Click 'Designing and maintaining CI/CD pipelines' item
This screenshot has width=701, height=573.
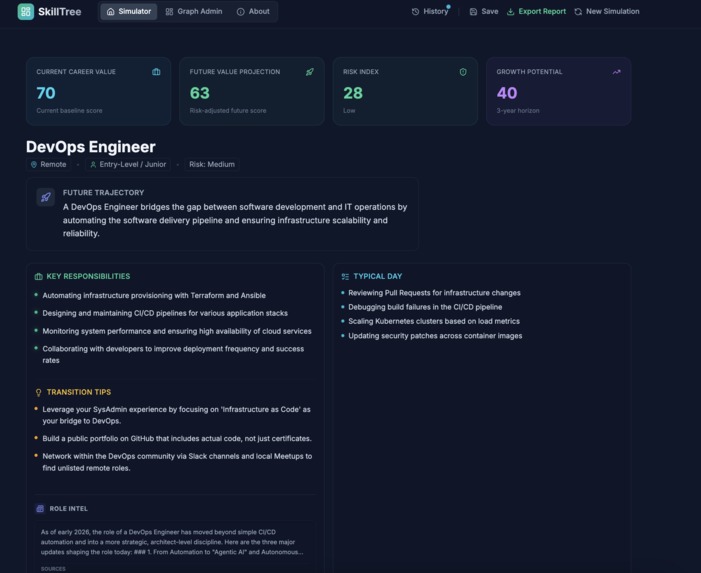coord(165,313)
